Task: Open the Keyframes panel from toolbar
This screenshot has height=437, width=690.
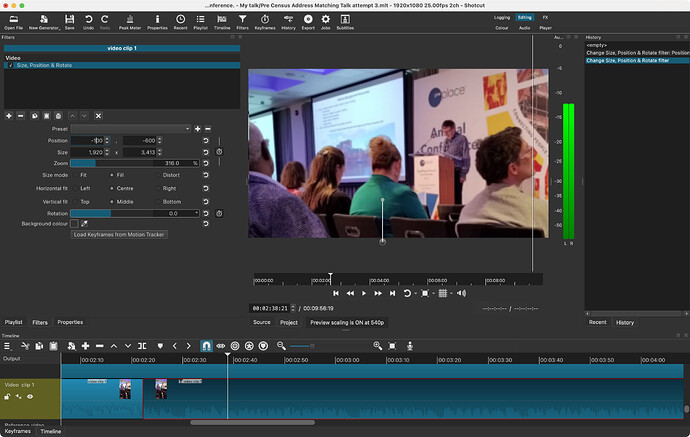Action: (265, 22)
